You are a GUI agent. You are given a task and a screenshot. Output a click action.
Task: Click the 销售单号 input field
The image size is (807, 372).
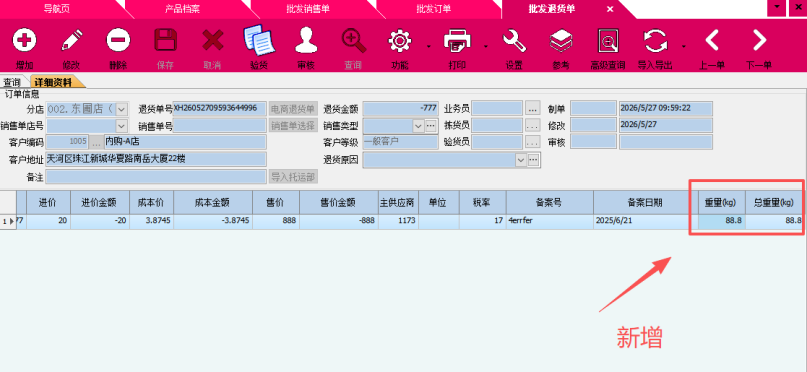click(220, 126)
